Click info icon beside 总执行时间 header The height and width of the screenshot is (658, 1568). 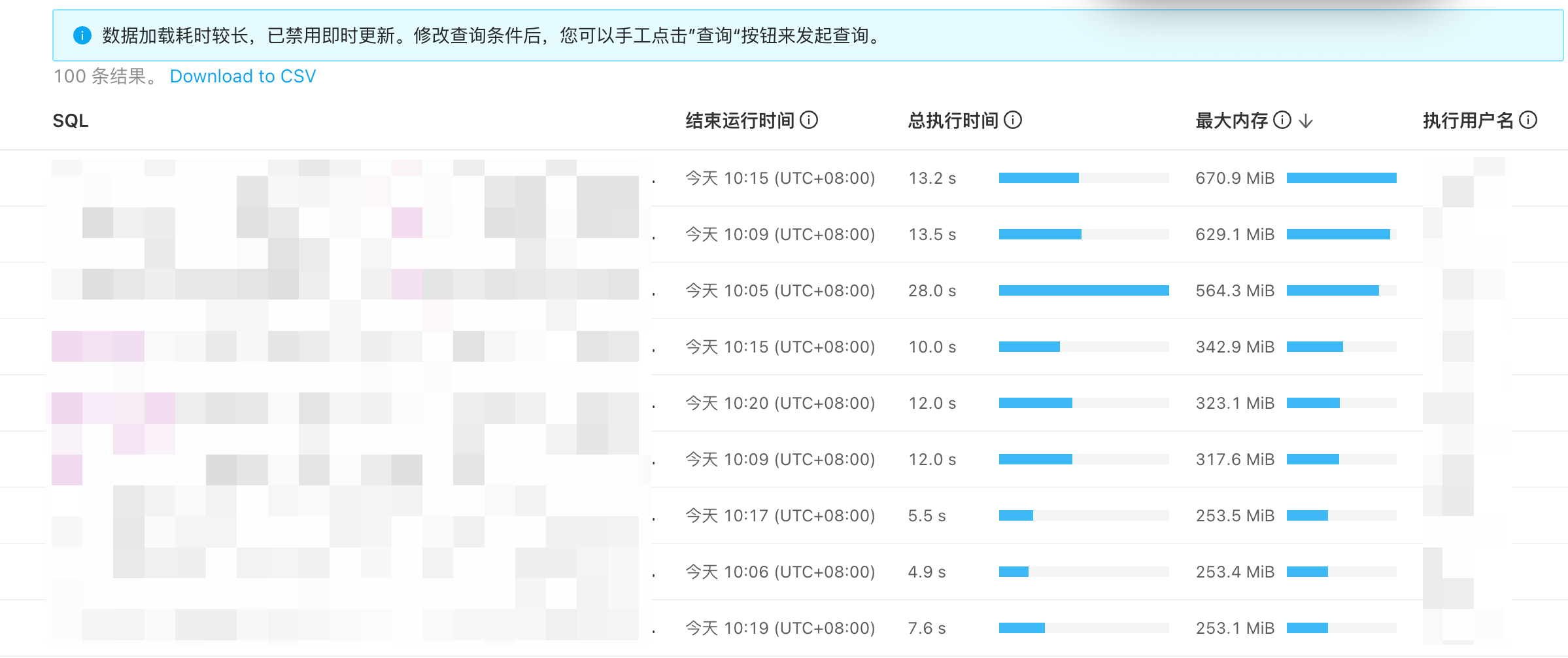point(1013,120)
